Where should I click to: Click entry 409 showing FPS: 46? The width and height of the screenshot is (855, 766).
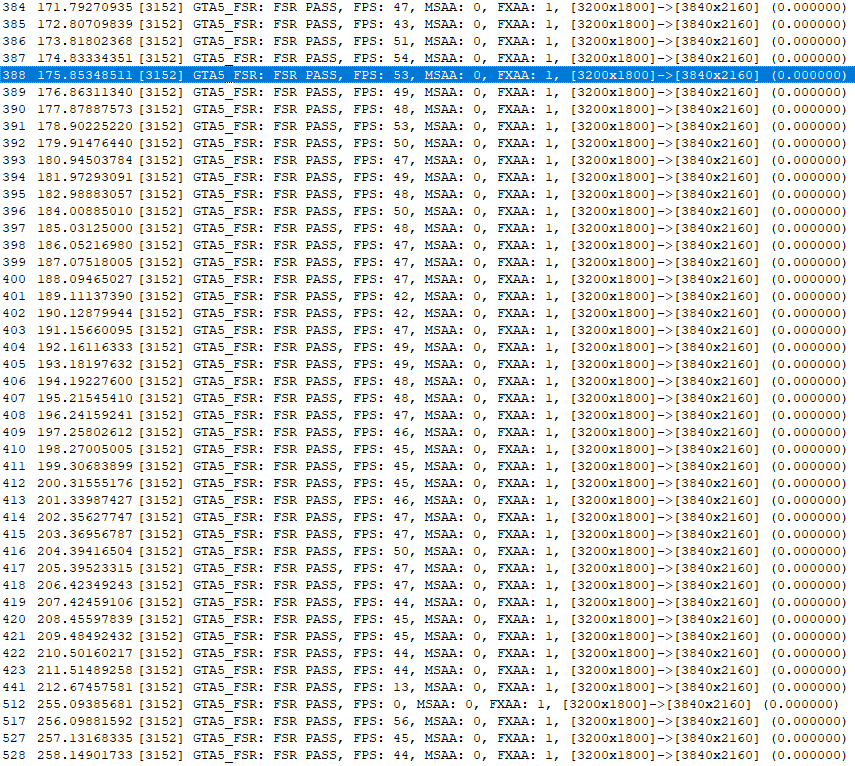click(x=400, y=433)
